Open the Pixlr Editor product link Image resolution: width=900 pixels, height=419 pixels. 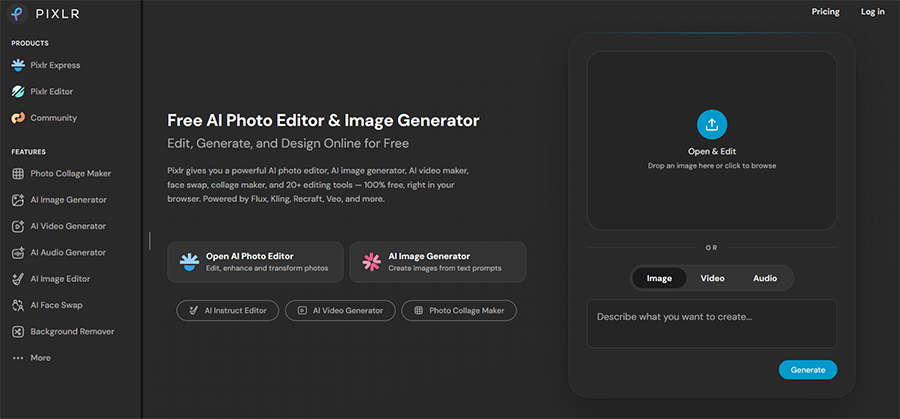click(52, 92)
